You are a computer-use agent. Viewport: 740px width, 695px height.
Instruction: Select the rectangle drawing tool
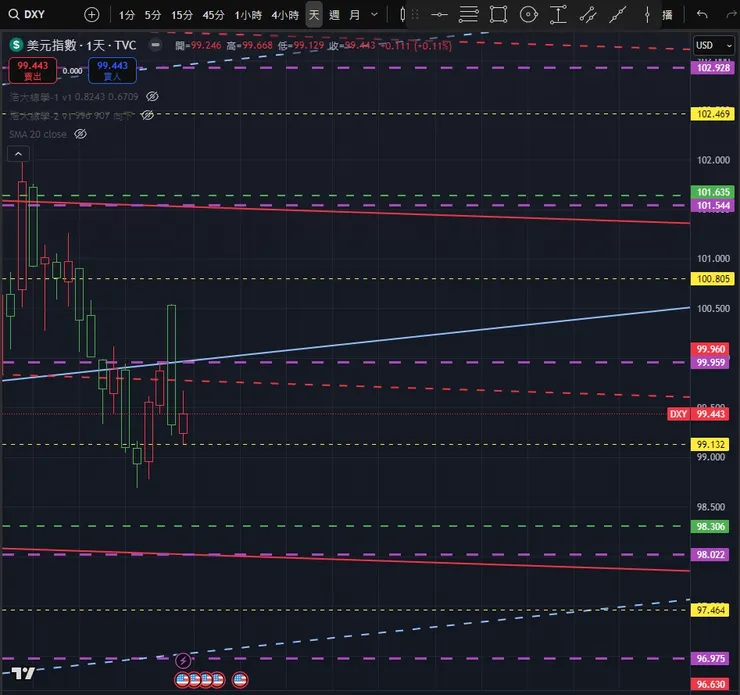498,15
